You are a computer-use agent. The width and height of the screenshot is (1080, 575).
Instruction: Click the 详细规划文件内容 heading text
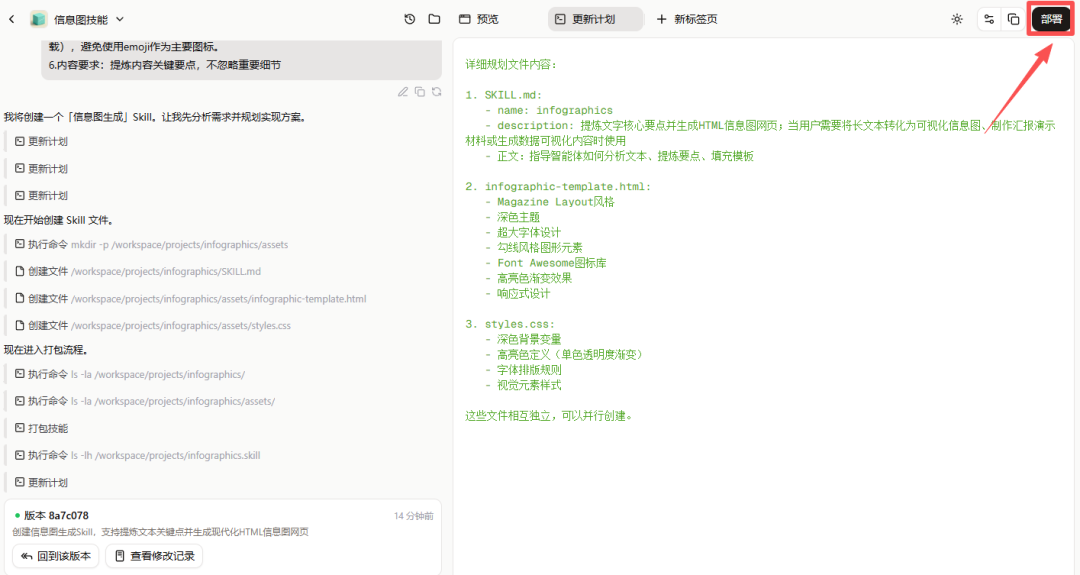tap(511, 65)
